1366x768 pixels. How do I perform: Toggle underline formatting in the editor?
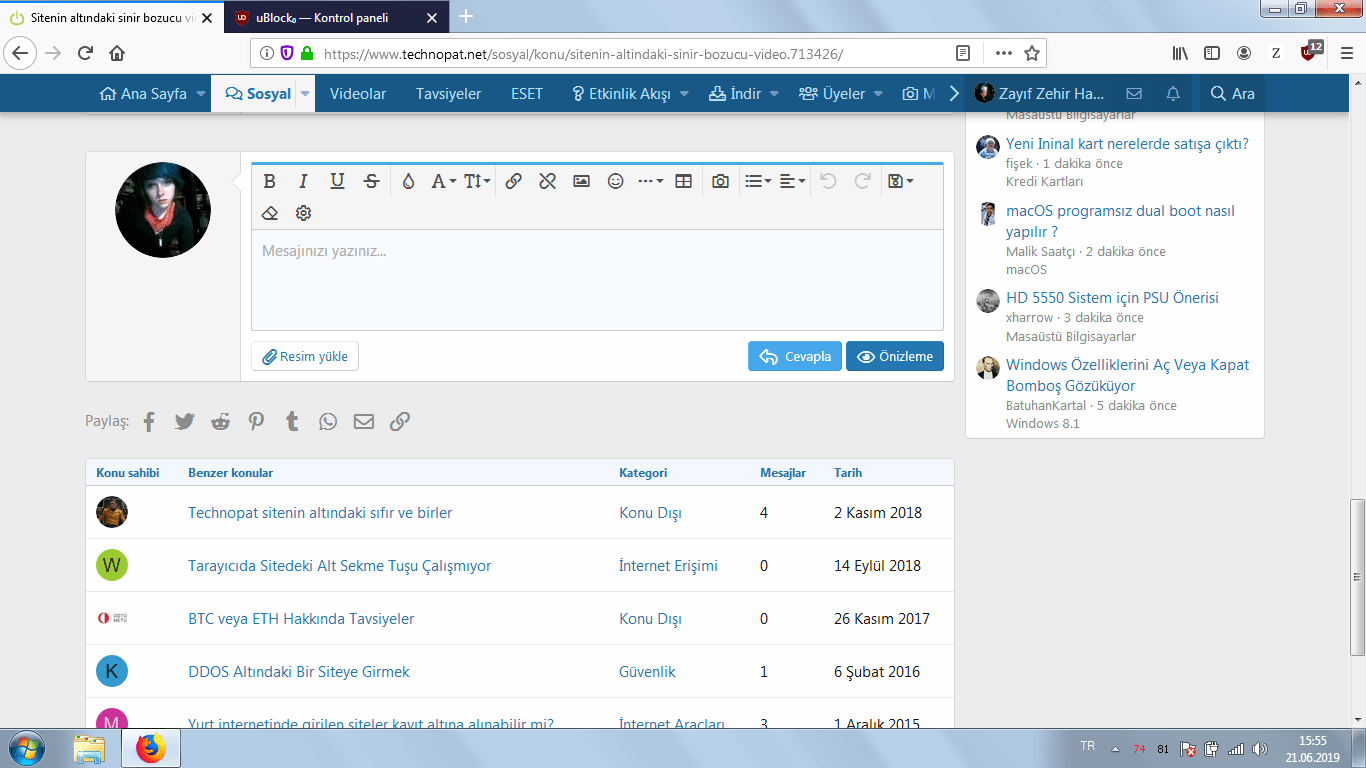point(337,181)
